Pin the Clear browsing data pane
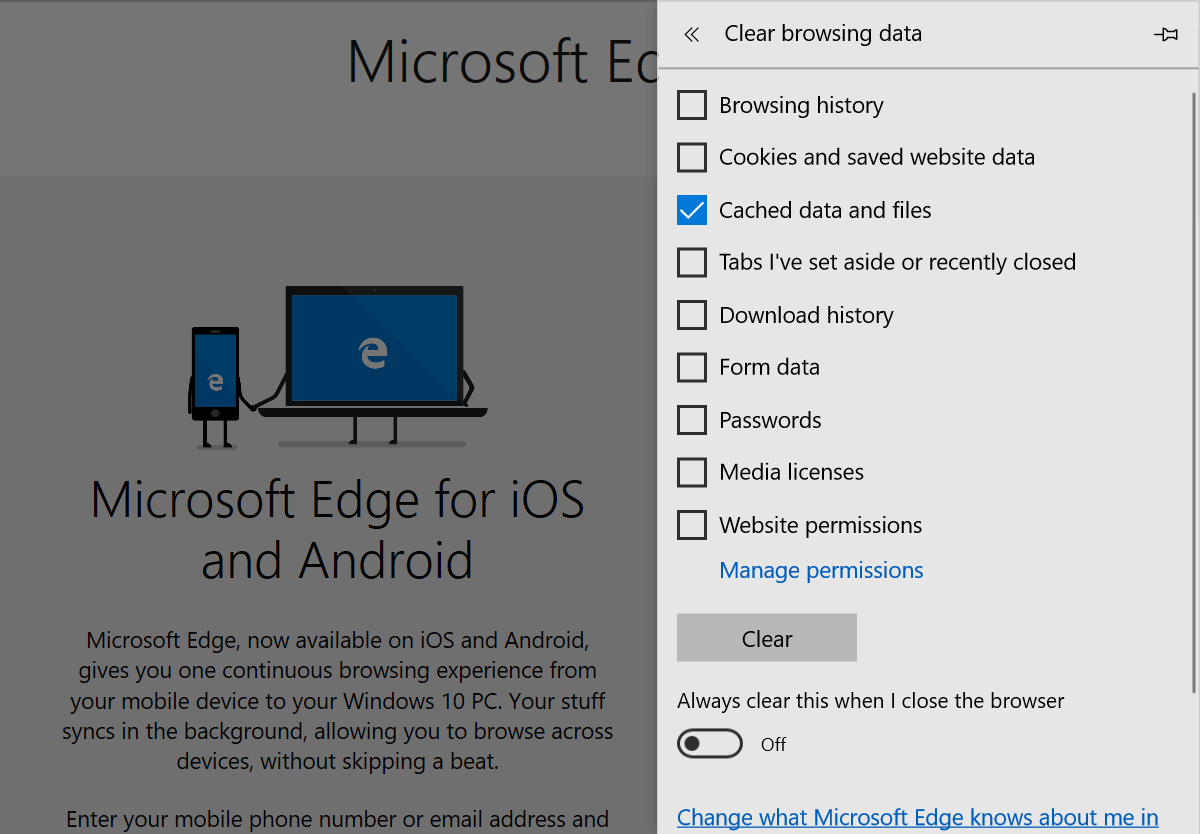 pyautogui.click(x=1165, y=34)
